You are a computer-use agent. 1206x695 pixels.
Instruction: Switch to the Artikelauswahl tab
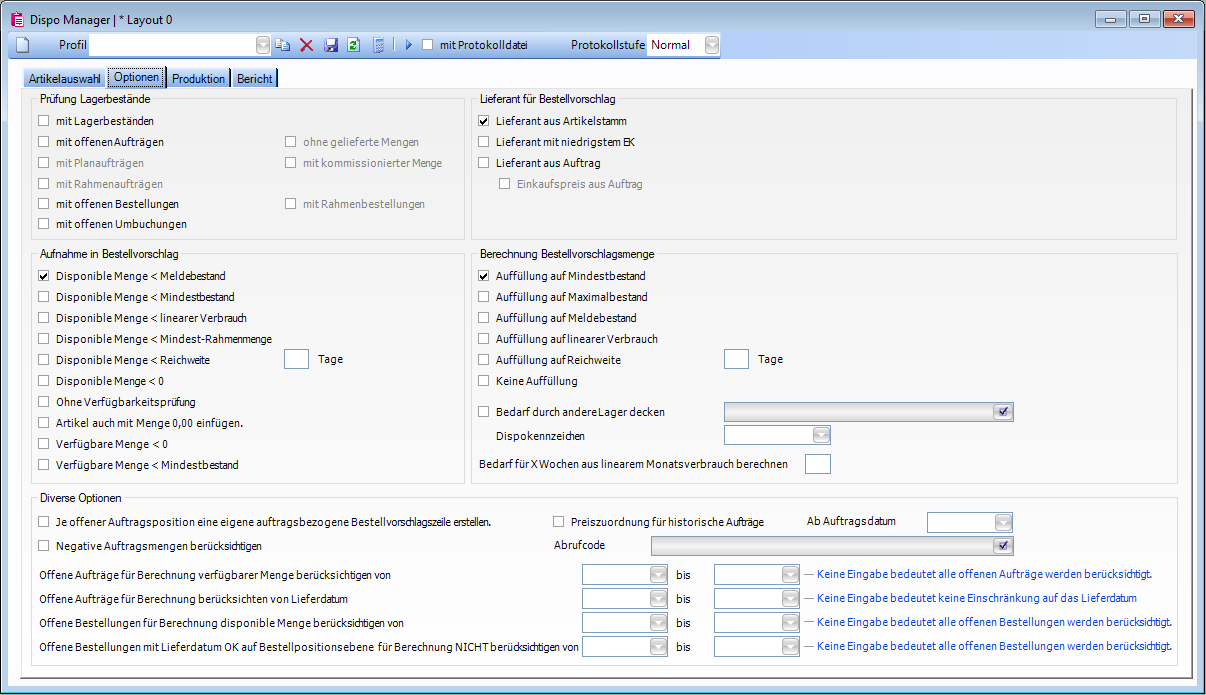point(65,79)
